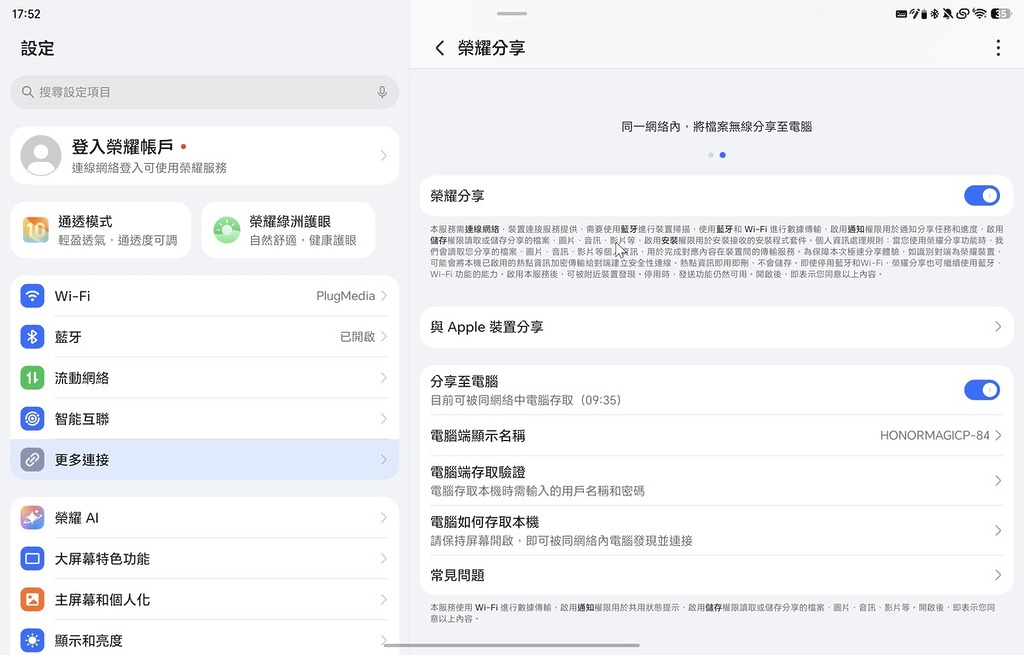This screenshot has height=655, width=1024.
Task: Tap the 智能互聯 icon
Action: tap(32, 419)
